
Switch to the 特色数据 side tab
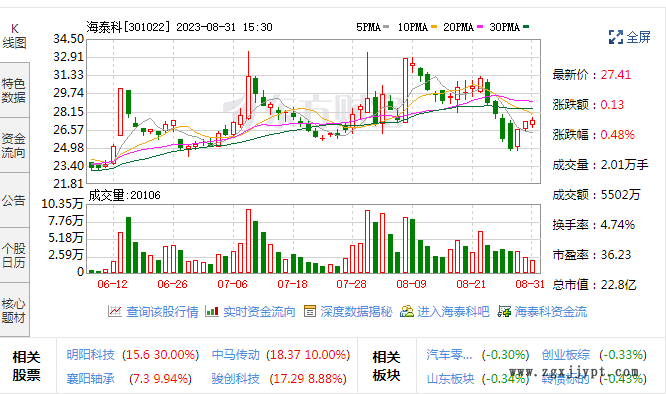point(14,90)
